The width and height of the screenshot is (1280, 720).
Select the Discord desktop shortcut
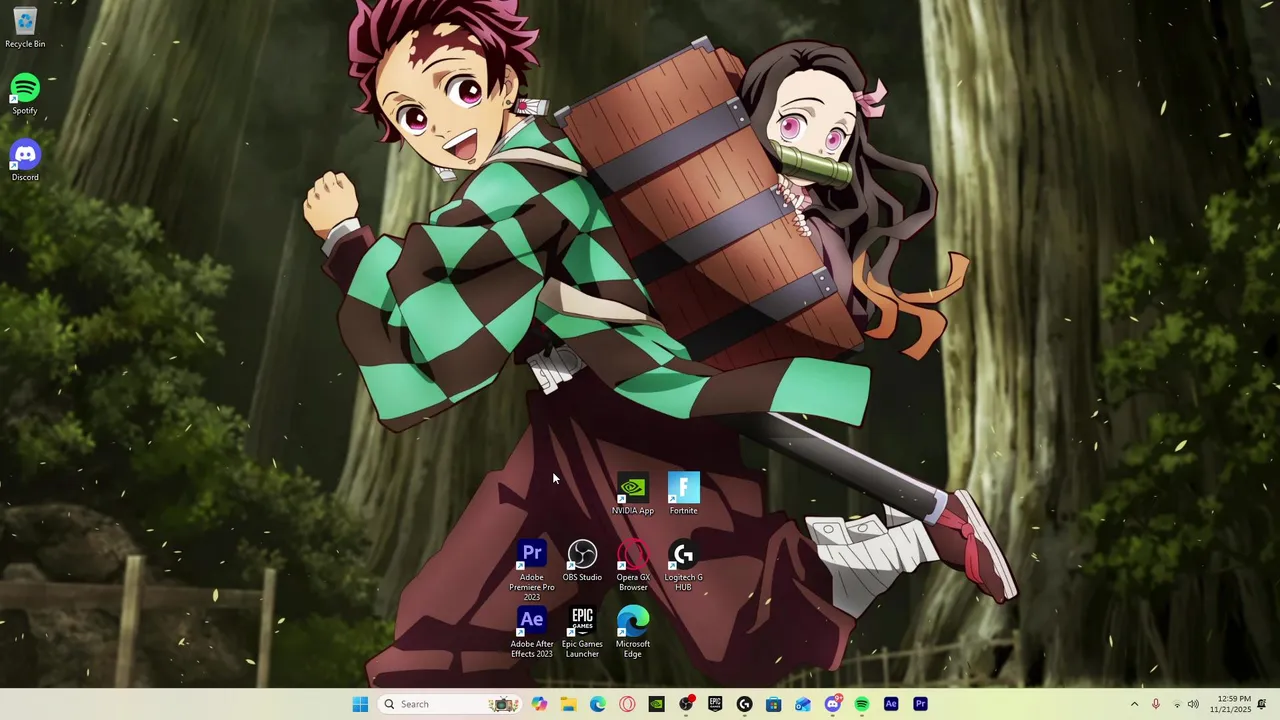pyautogui.click(x=25, y=161)
